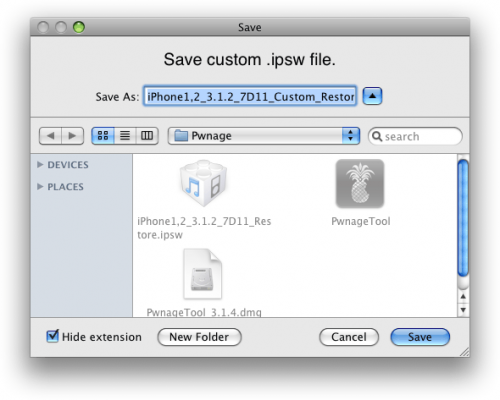Click the iPhone1,2_3.1.2_7D11_Restore.ipsw file name label
This screenshot has width=500, height=400.
point(204,228)
